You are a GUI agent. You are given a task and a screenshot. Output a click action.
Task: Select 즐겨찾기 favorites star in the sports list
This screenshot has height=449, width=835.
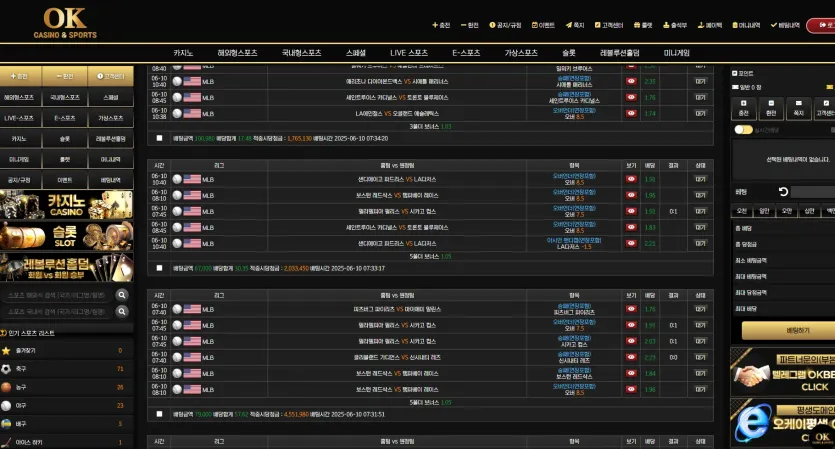(66, 350)
